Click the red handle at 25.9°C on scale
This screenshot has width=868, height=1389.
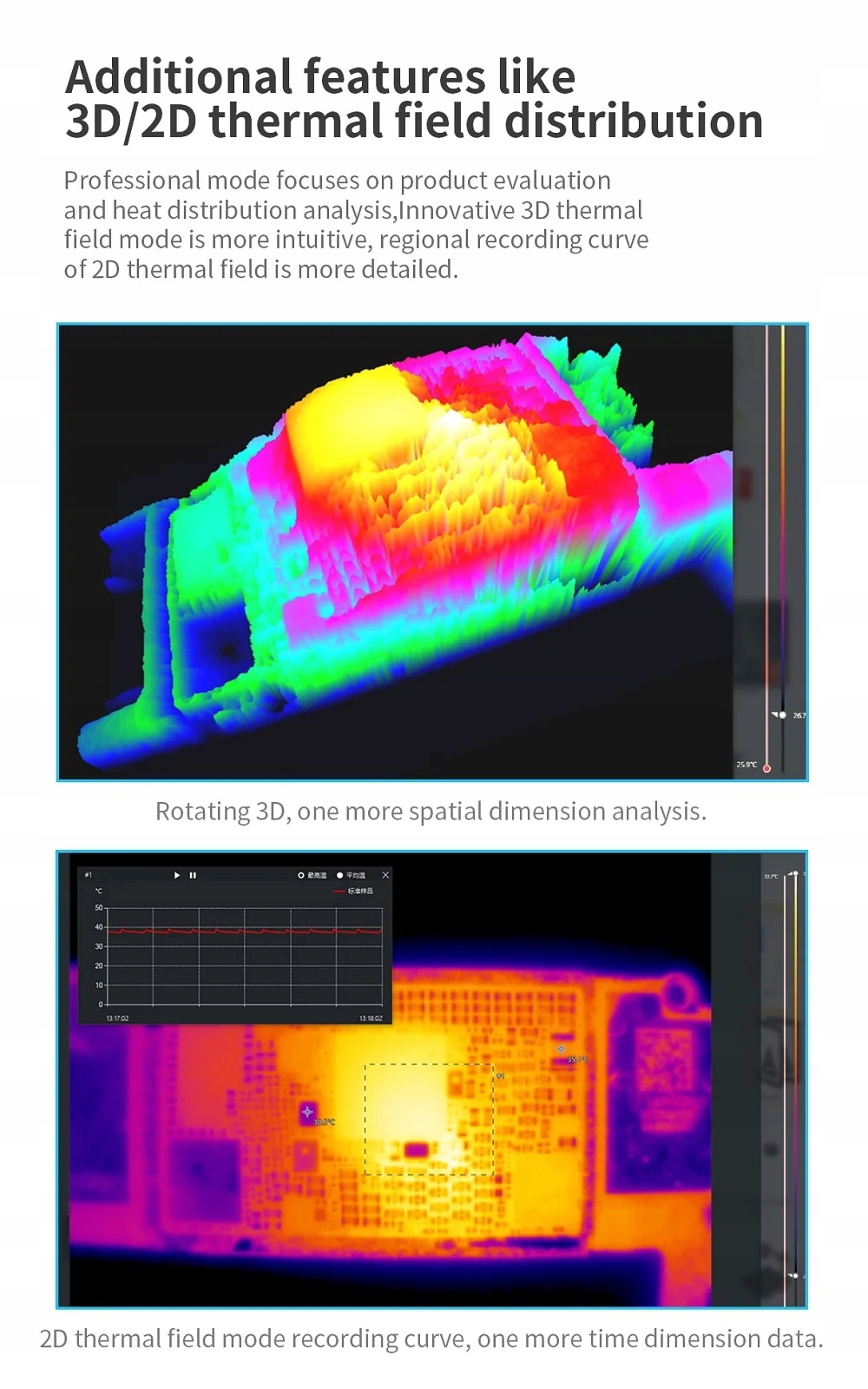point(766,767)
